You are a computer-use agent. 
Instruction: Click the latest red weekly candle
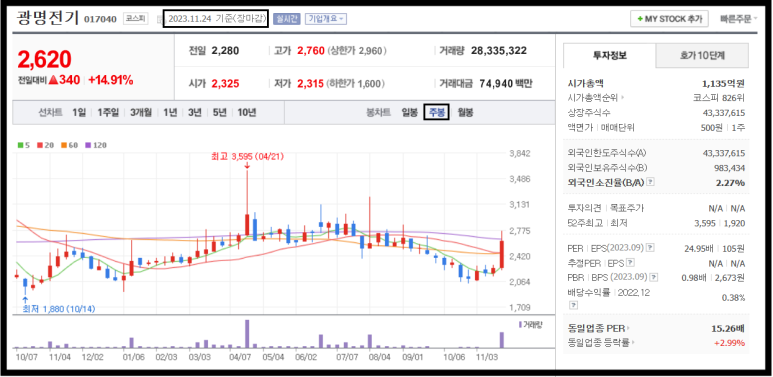point(502,255)
